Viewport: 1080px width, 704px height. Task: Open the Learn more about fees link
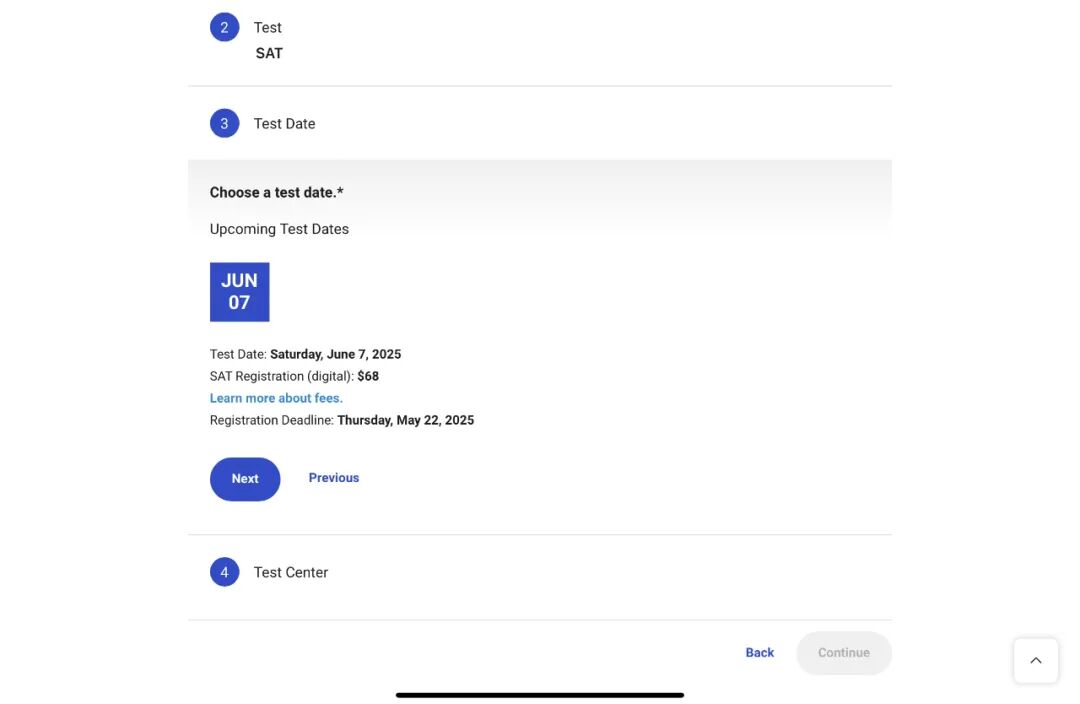[276, 398]
